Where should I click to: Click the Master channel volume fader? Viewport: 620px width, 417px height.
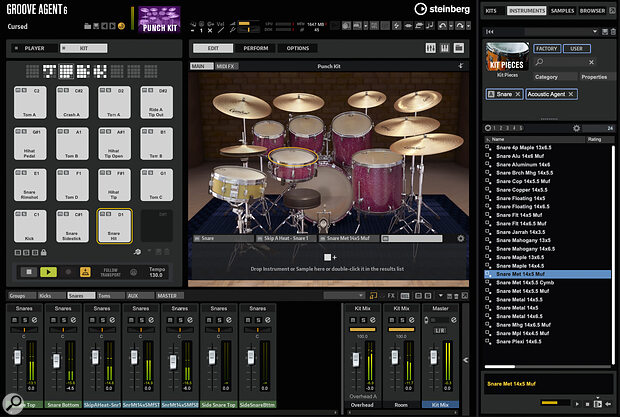(x=433, y=358)
